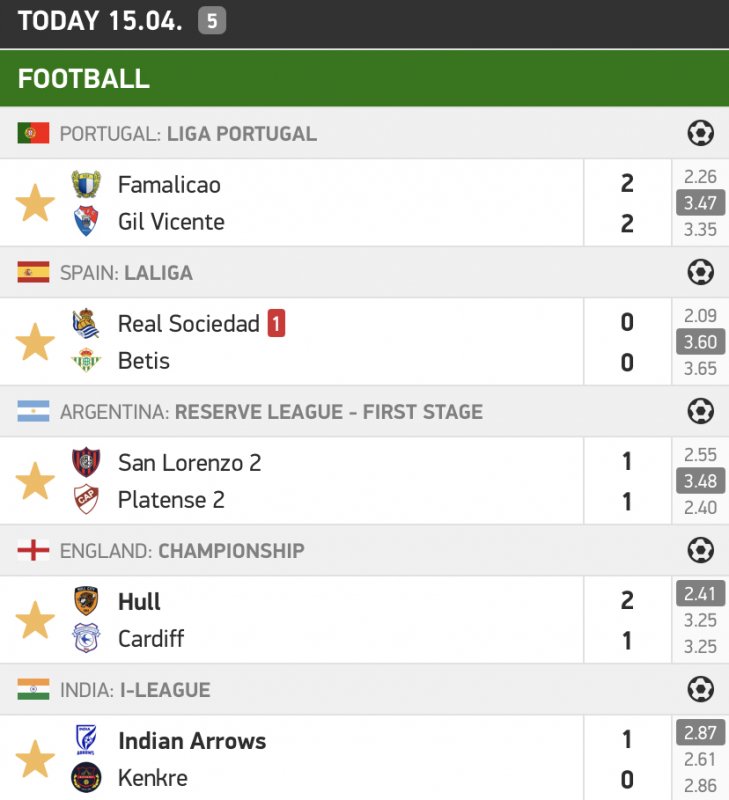Star the Hull vs Cardiff match
The height and width of the screenshot is (800, 729).
tap(35, 620)
